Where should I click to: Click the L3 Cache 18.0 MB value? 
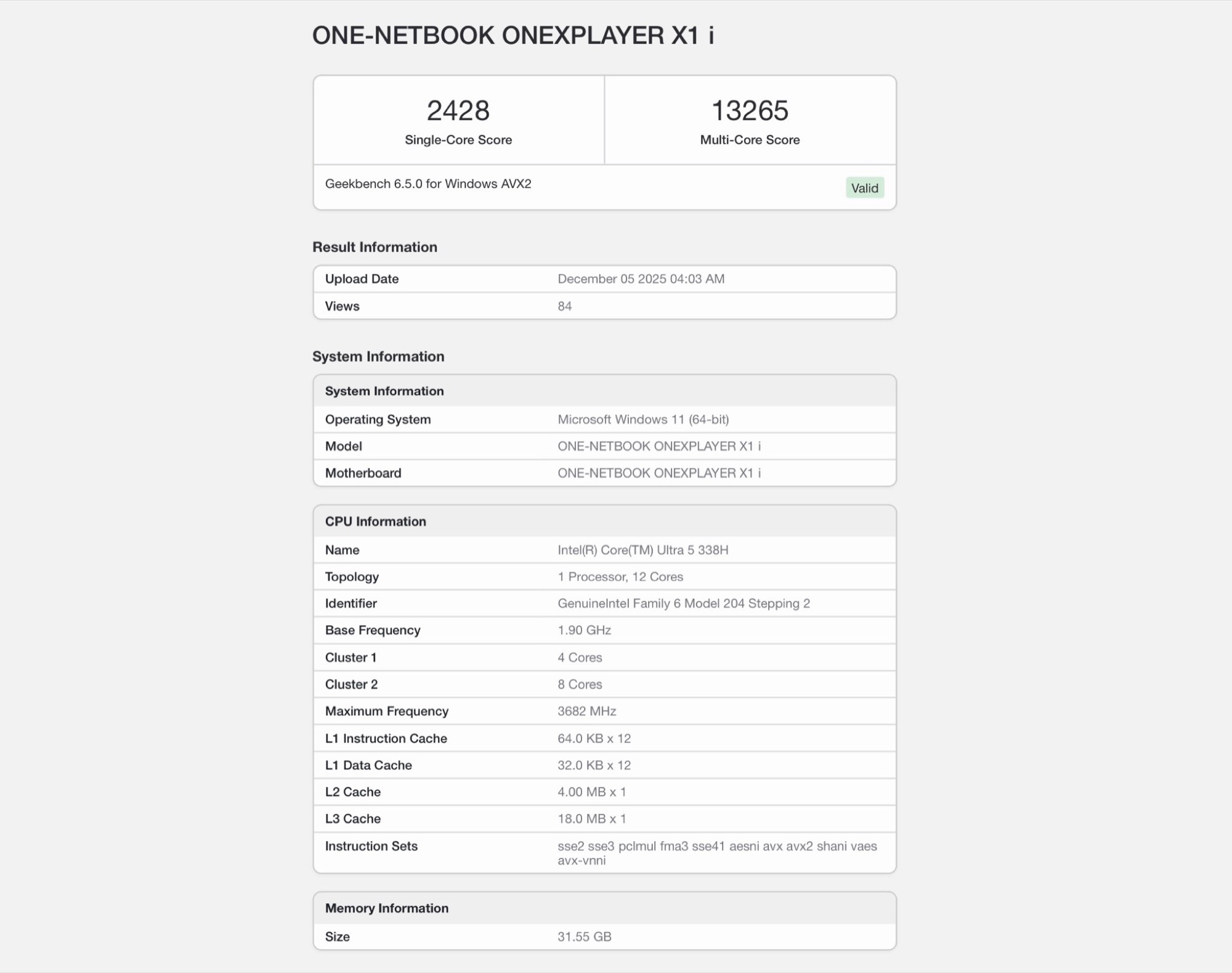(x=591, y=818)
